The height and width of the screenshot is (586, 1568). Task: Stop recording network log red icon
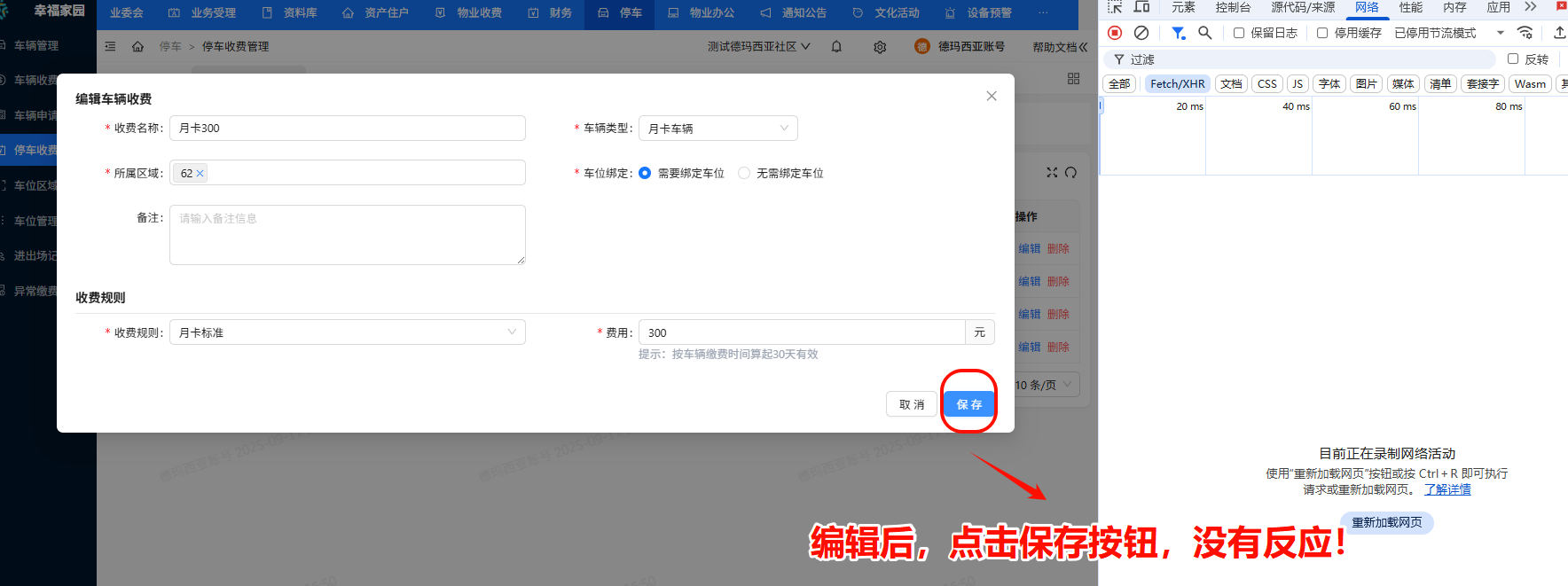(1116, 33)
